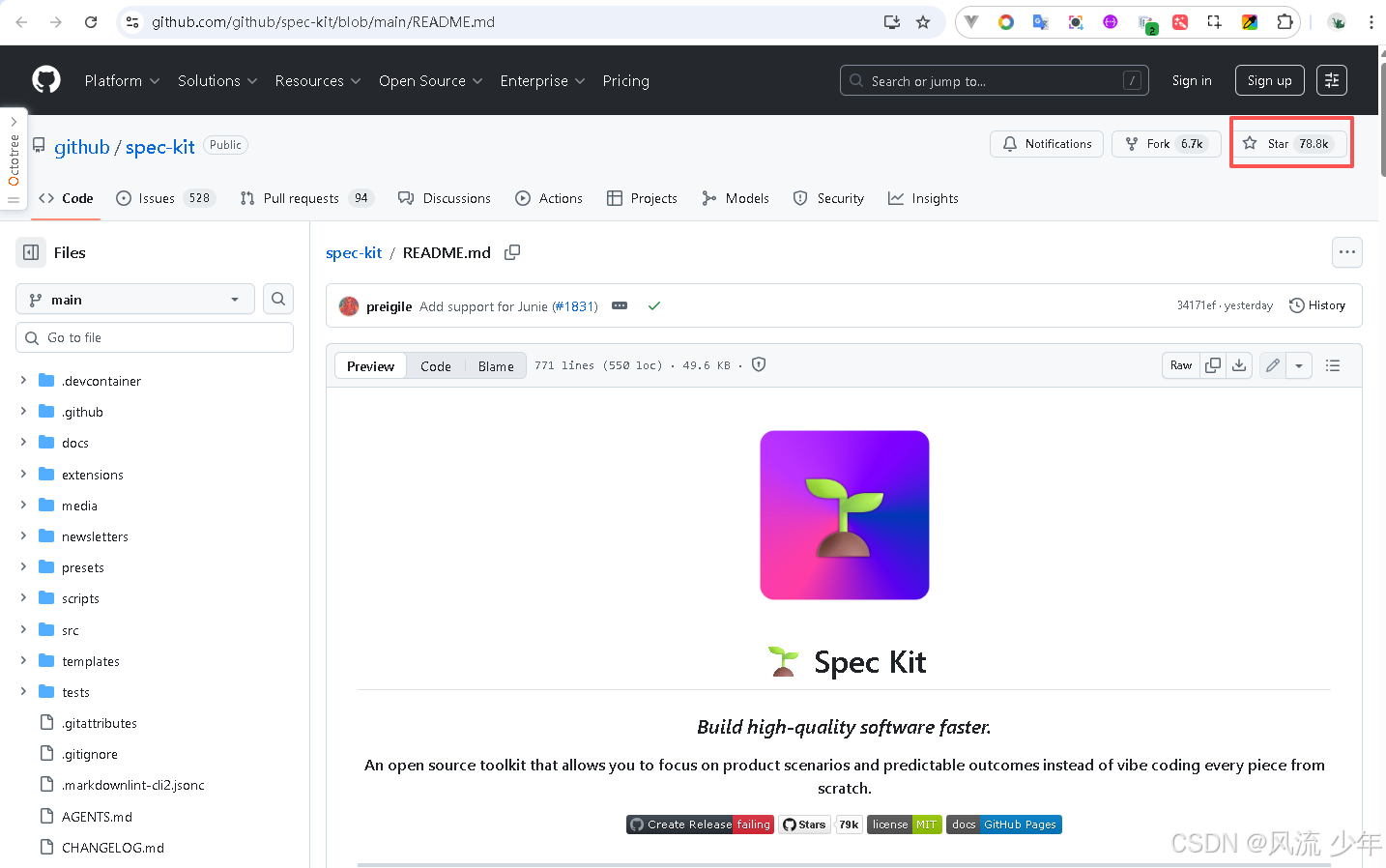This screenshot has width=1386, height=868.
Task: Switch to the Code view tab
Action: [436, 366]
